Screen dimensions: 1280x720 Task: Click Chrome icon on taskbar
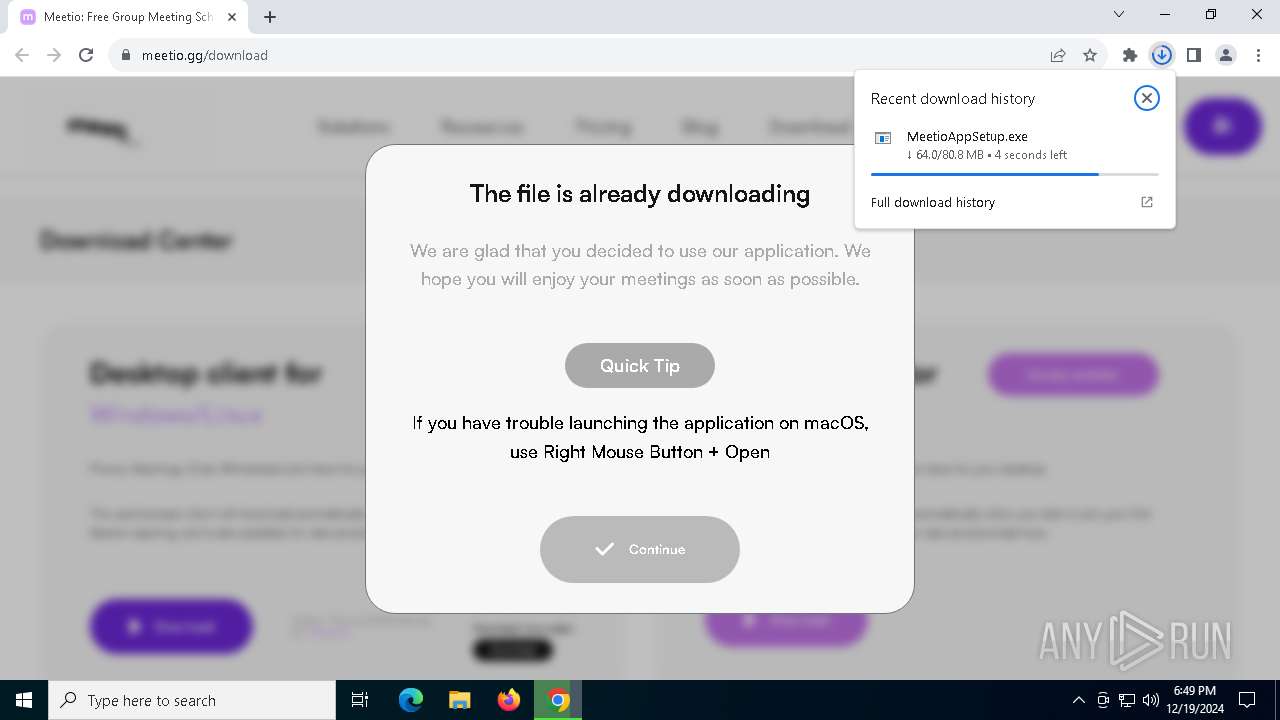click(558, 700)
